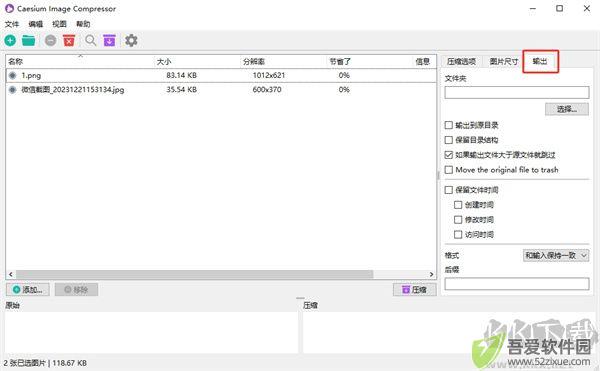The image size is (600, 371).
Task: Check the 创建时间 option
Action: coord(458,205)
